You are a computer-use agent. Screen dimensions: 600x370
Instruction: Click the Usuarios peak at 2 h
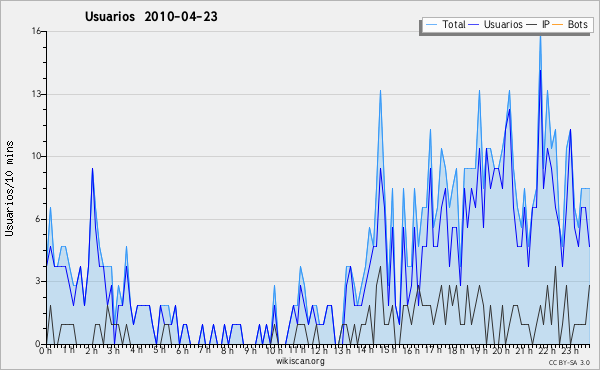click(92, 169)
